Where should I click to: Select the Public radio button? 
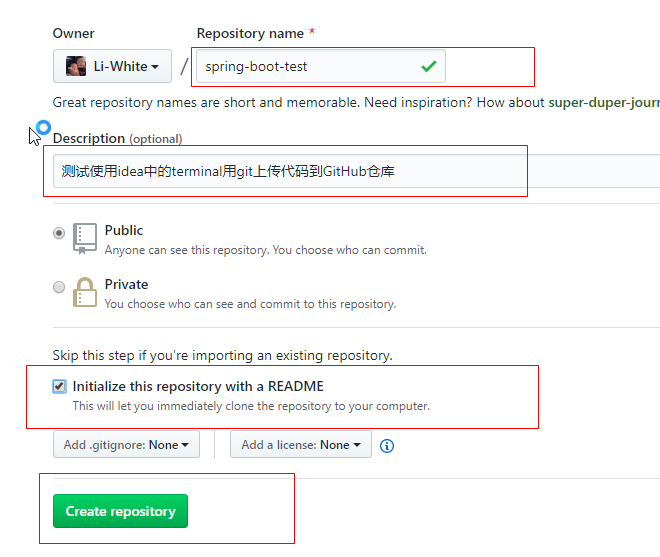pyautogui.click(x=59, y=233)
